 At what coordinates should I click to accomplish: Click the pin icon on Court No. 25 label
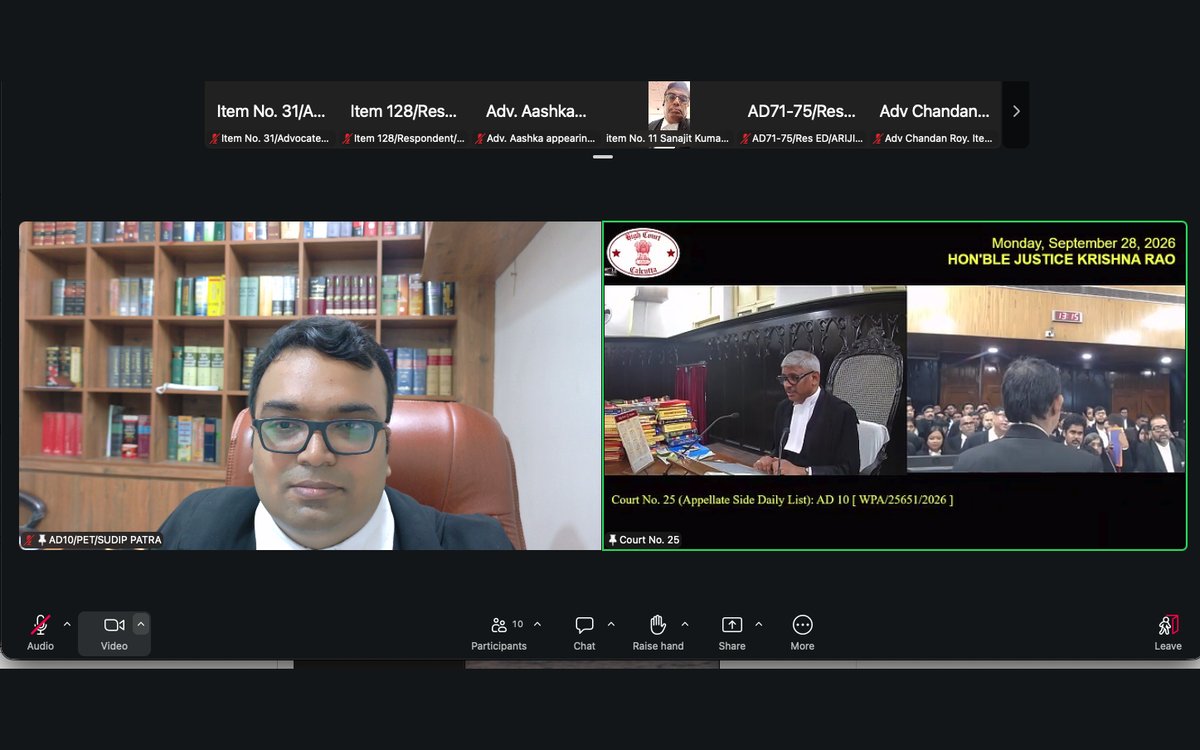[612, 540]
